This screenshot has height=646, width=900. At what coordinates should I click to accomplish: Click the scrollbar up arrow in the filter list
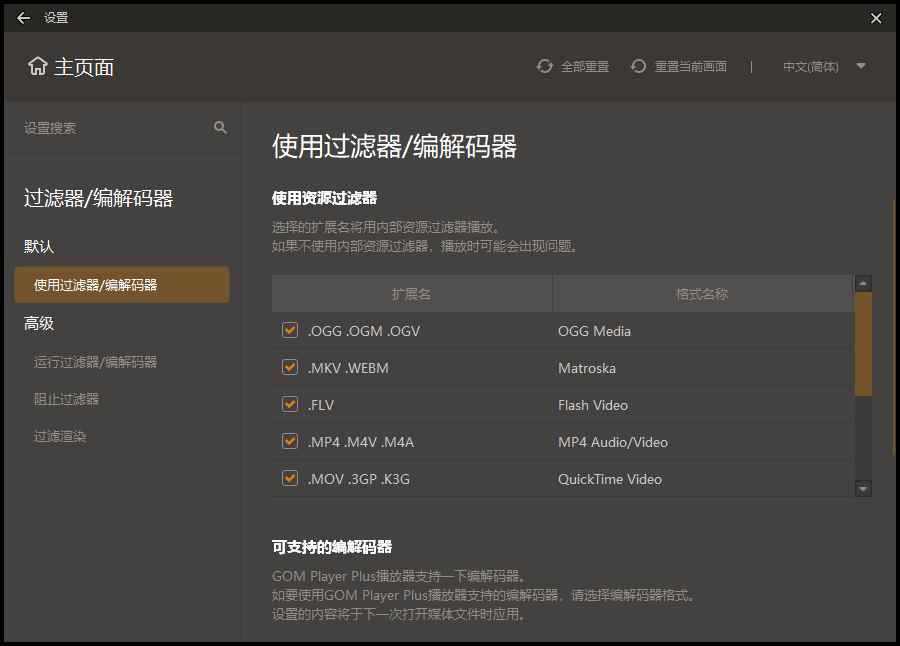tap(863, 282)
